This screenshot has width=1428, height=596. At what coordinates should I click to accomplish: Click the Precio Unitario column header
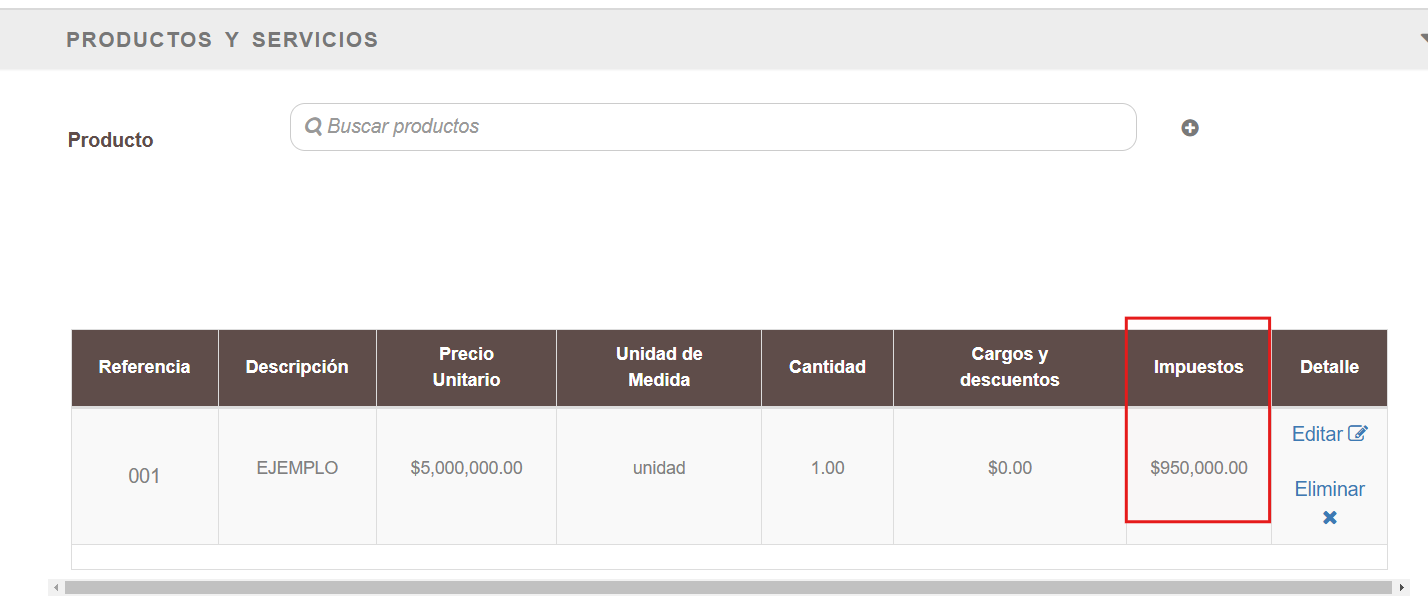pyautogui.click(x=466, y=367)
